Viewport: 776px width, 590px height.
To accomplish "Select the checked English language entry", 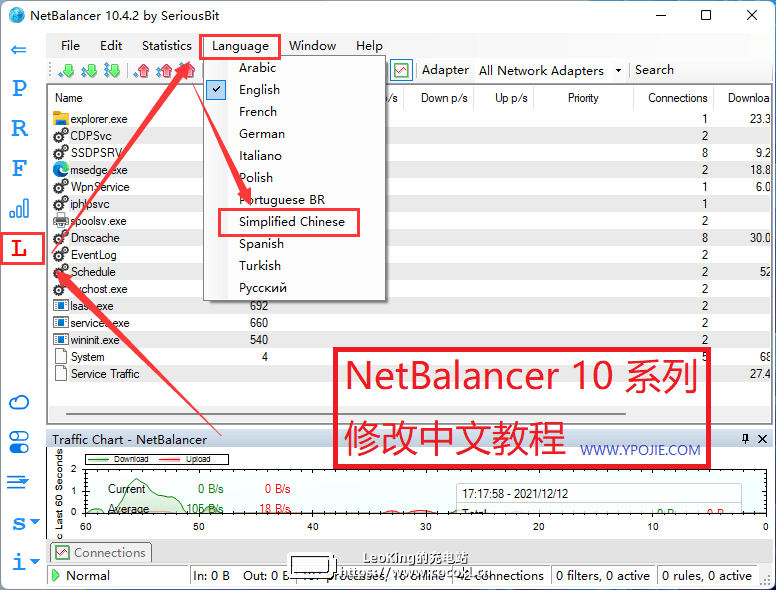I will 294,90.
